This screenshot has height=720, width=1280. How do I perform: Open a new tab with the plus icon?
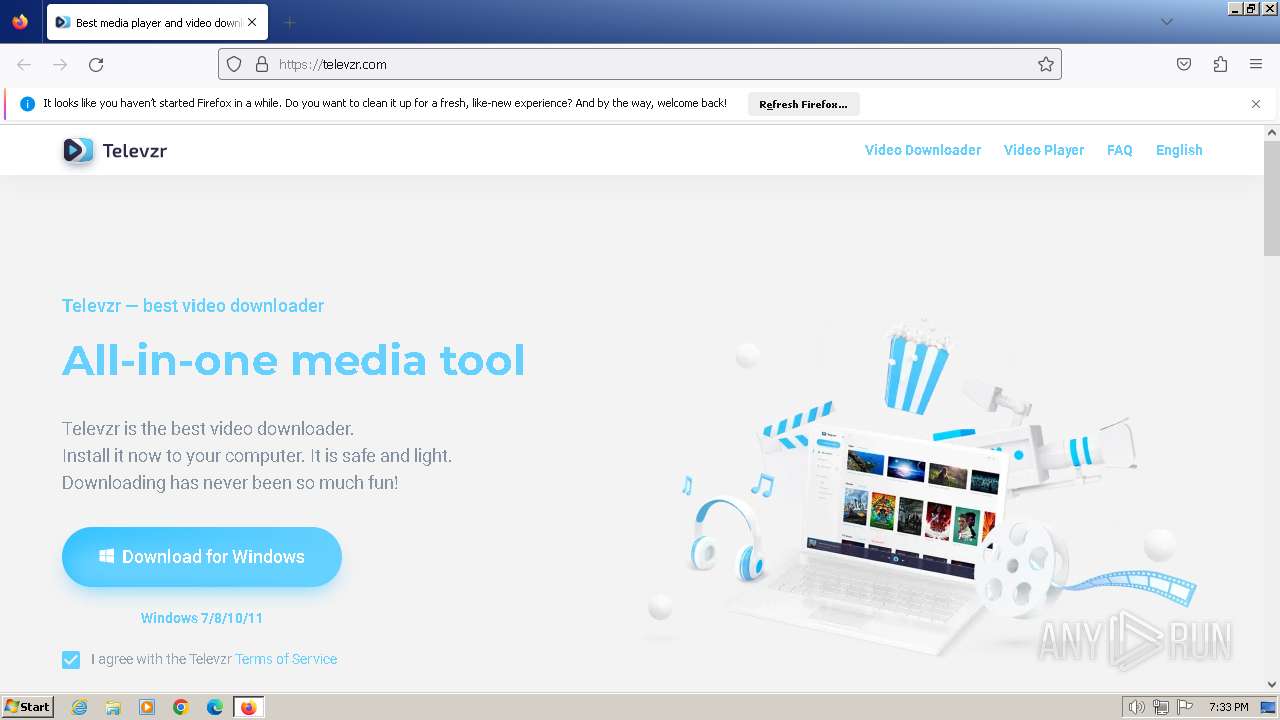pyautogui.click(x=289, y=22)
